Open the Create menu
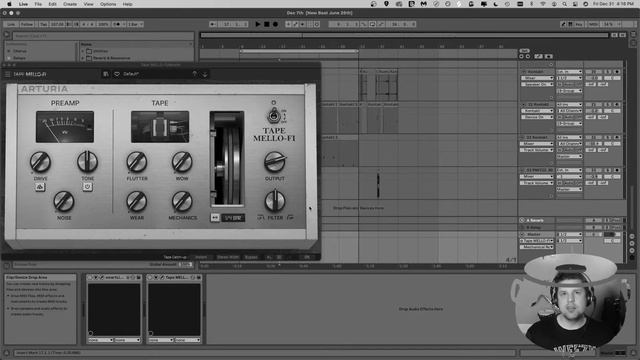The width and height of the screenshot is (640, 360). (70, 4)
